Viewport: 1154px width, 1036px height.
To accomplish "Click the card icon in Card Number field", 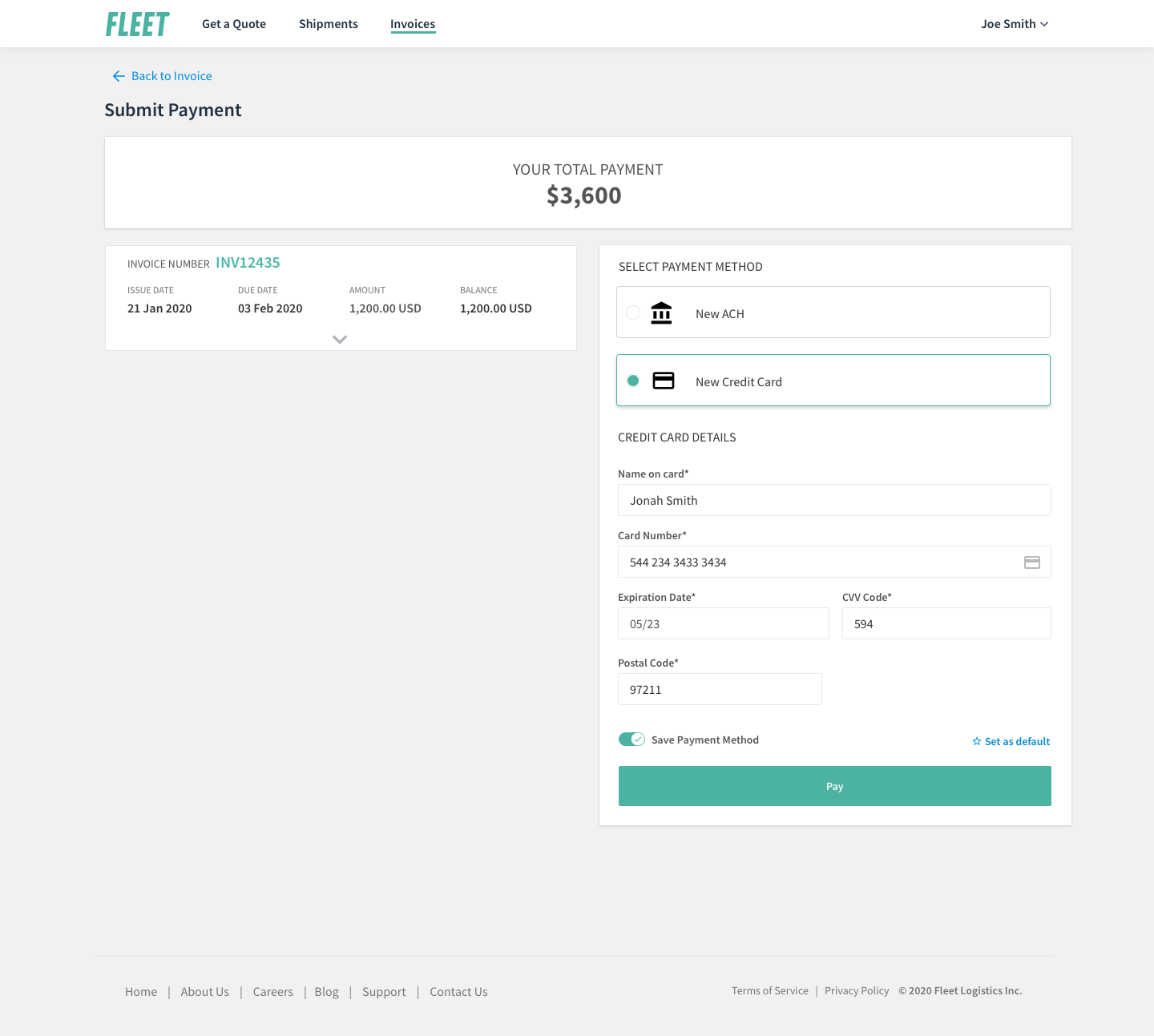I will click(1032, 562).
